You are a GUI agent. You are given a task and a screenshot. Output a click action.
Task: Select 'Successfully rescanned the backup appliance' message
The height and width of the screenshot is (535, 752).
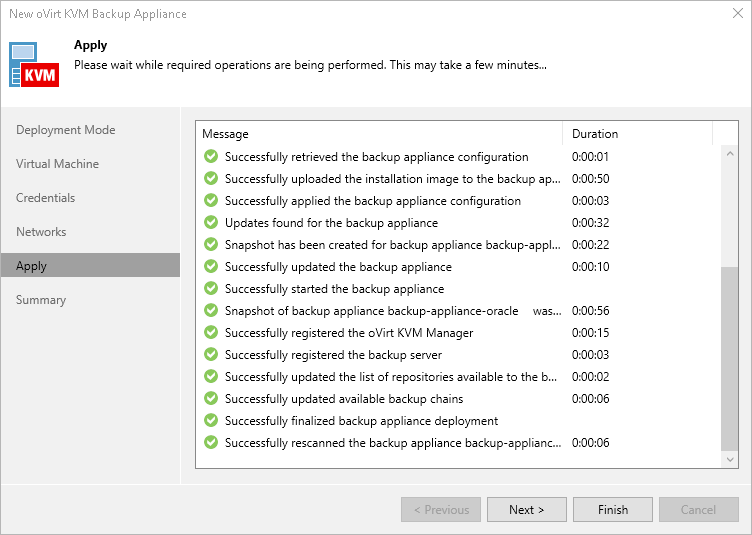pos(393,443)
